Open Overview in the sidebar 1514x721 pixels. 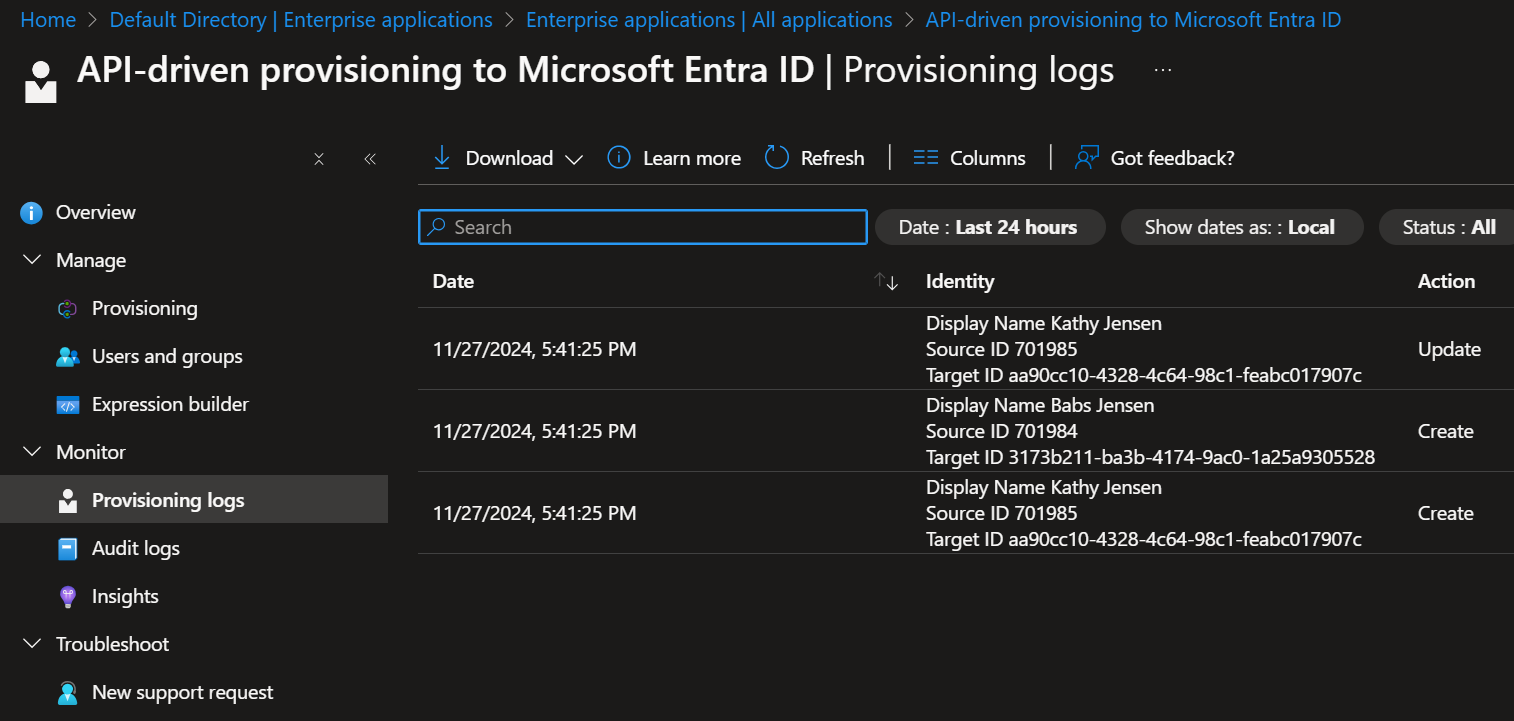click(x=96, y=212)
